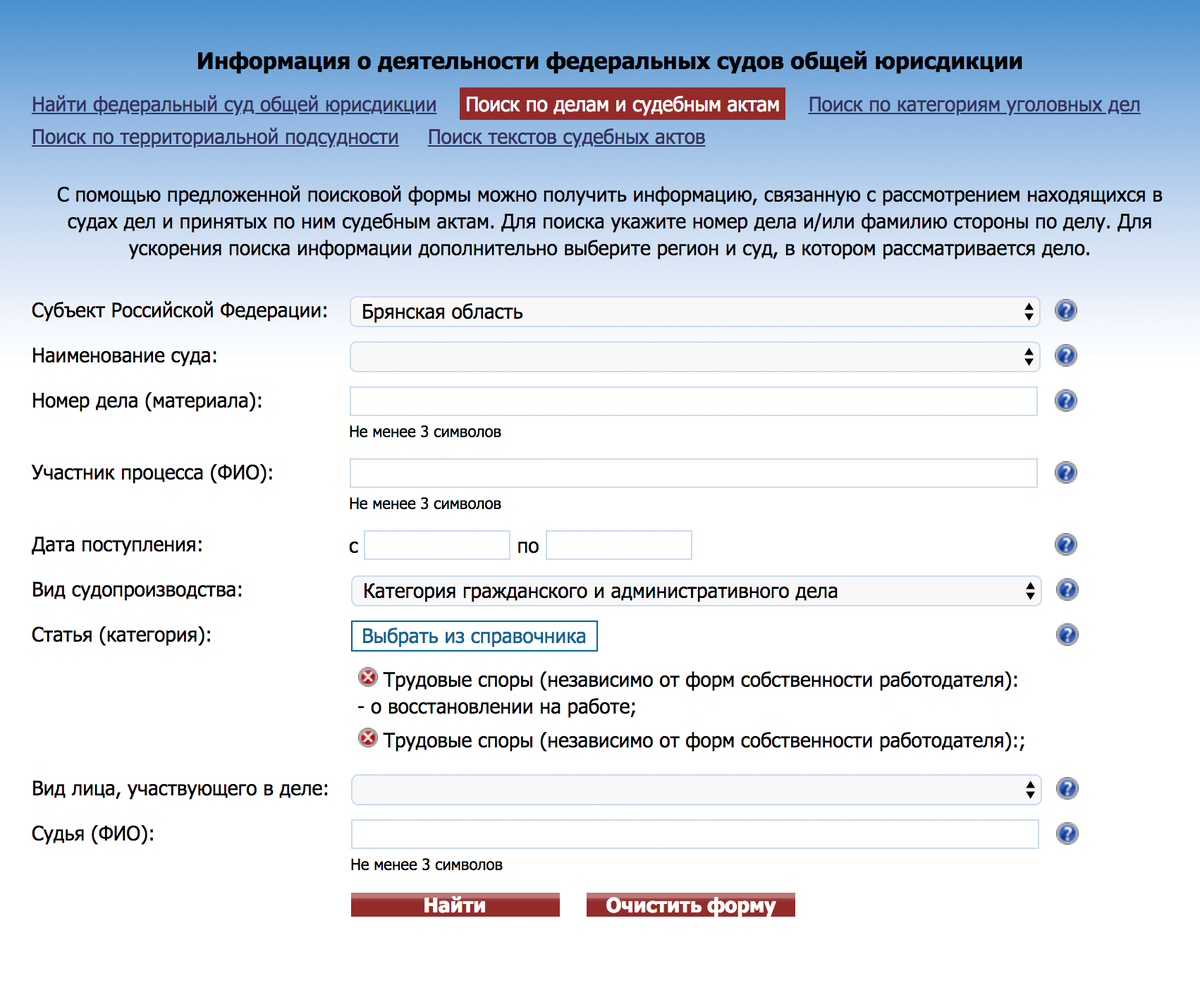The width and height of the screenshot is (1200, 990).
Task: Open help for Участник процесса field
Action: tap(1066, 473)
